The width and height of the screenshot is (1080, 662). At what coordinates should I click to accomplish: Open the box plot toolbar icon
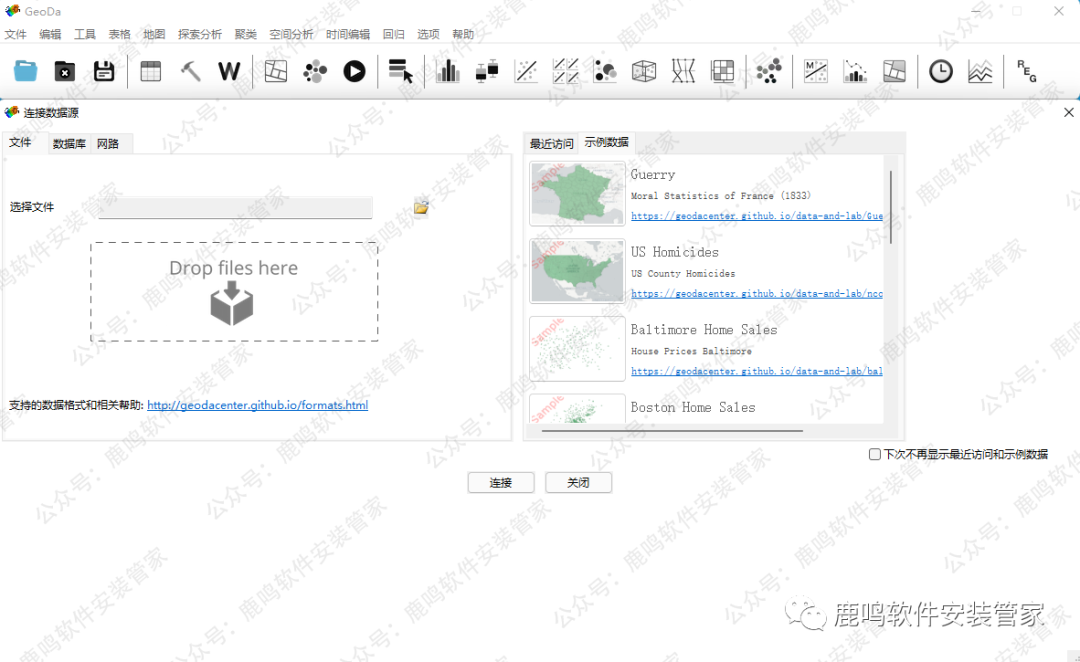click(487, 71)
